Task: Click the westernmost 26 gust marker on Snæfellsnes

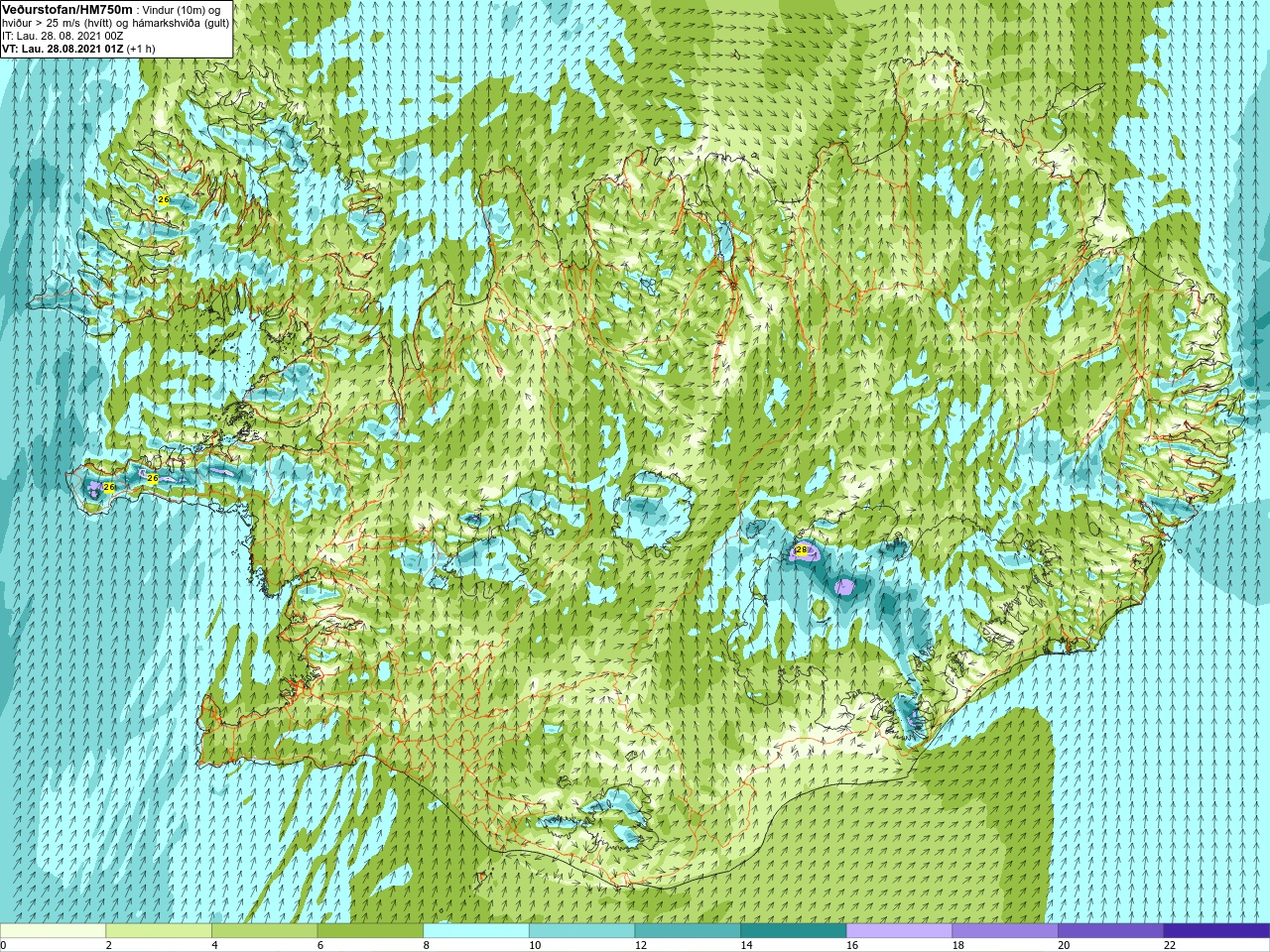Action: point(109,488)
